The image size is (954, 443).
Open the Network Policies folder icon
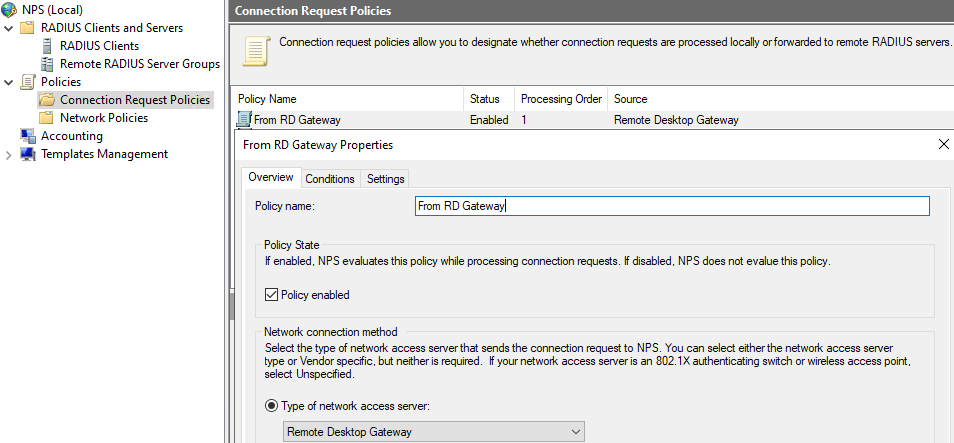[46, 117]
